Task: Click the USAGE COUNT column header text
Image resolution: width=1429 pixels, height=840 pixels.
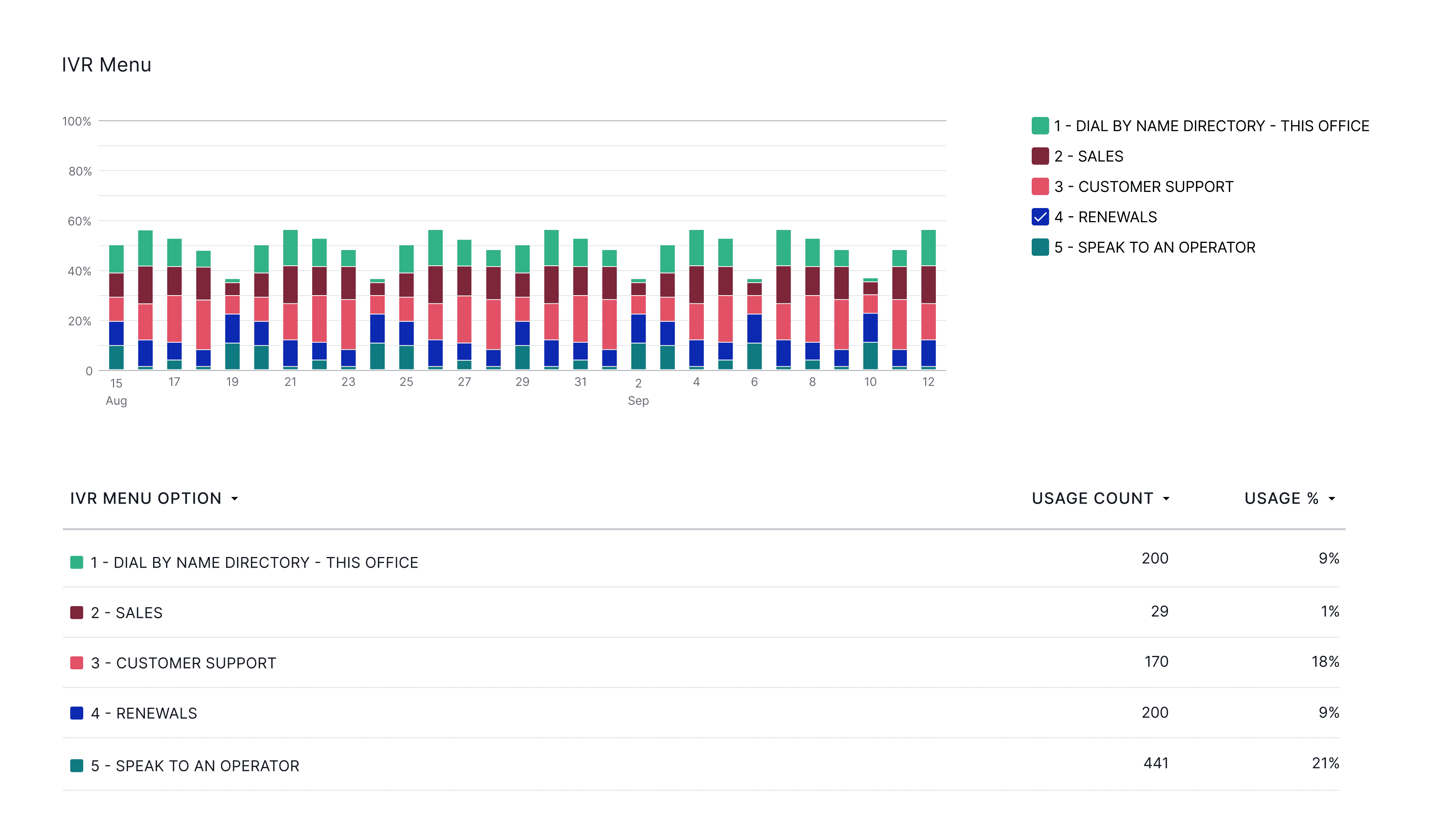Action: (1092, 498)
